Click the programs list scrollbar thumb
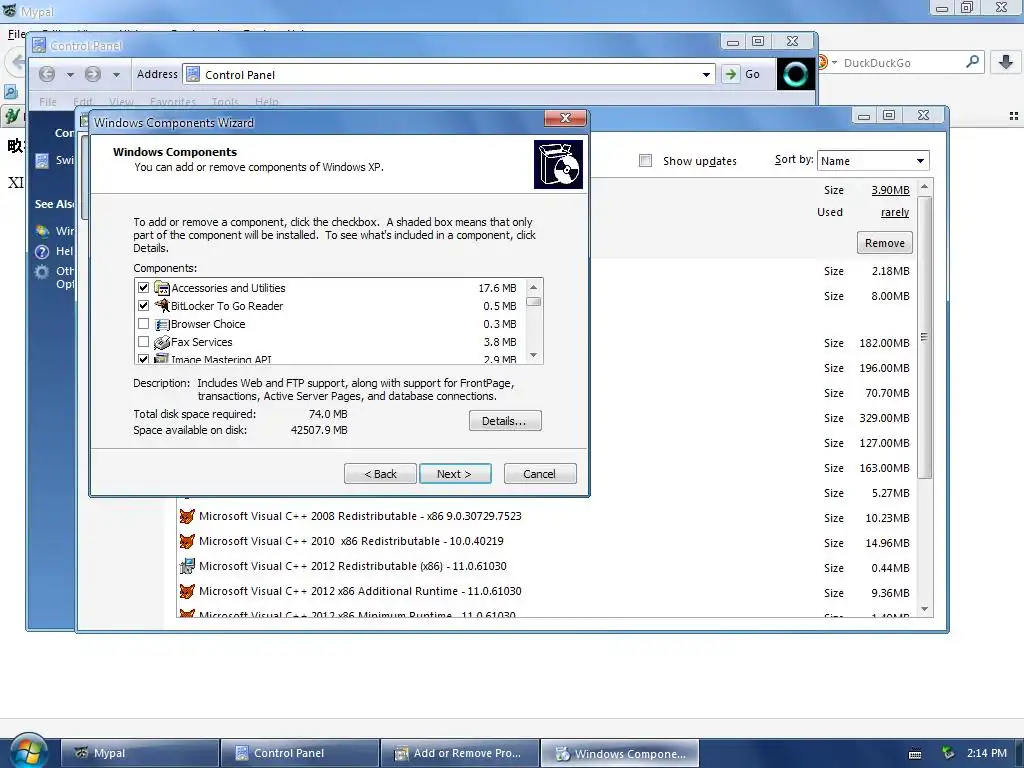This screenshot has height=768, width=1024. click(x=924, y=336)
